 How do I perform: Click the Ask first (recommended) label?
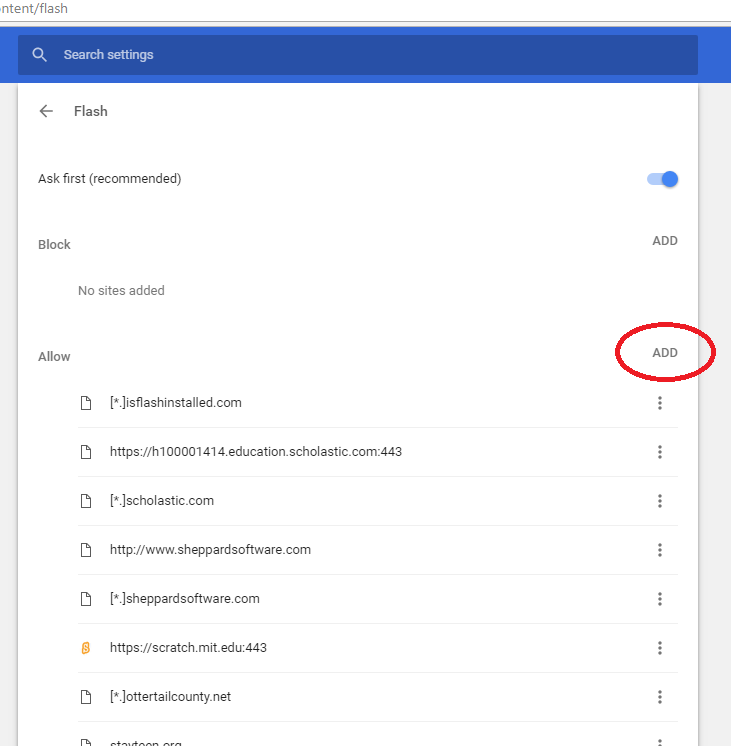coord(109,179)
